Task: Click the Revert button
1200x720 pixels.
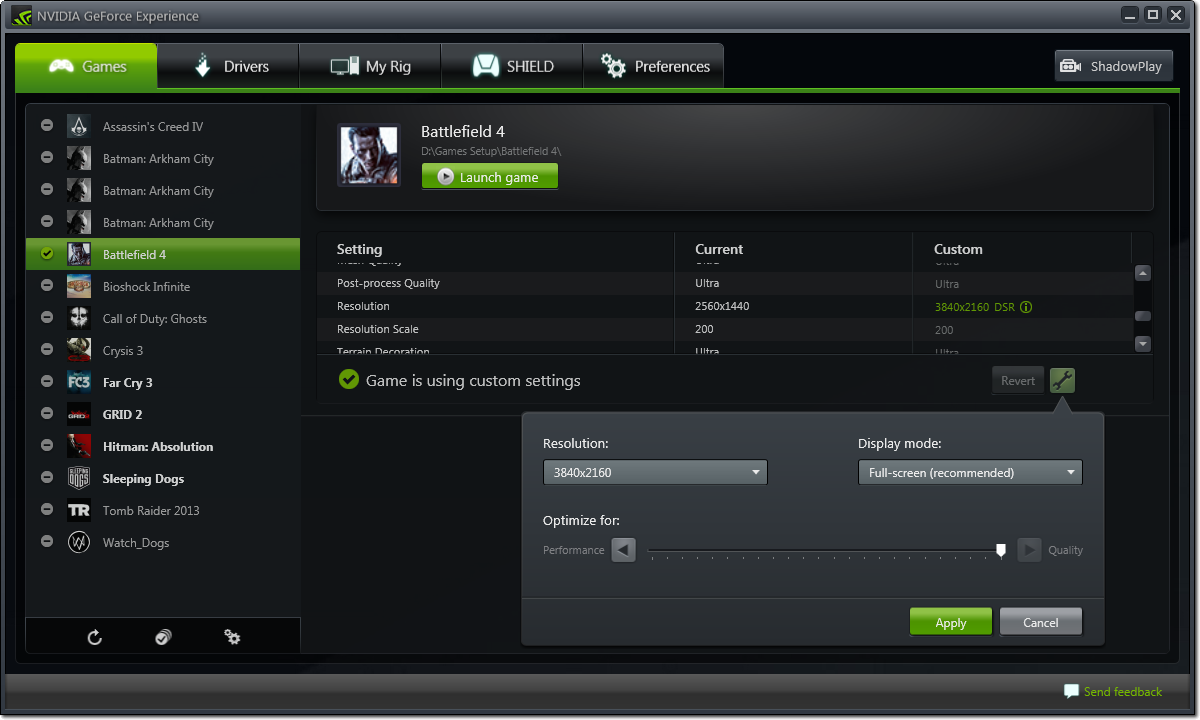Action: 1018,380
